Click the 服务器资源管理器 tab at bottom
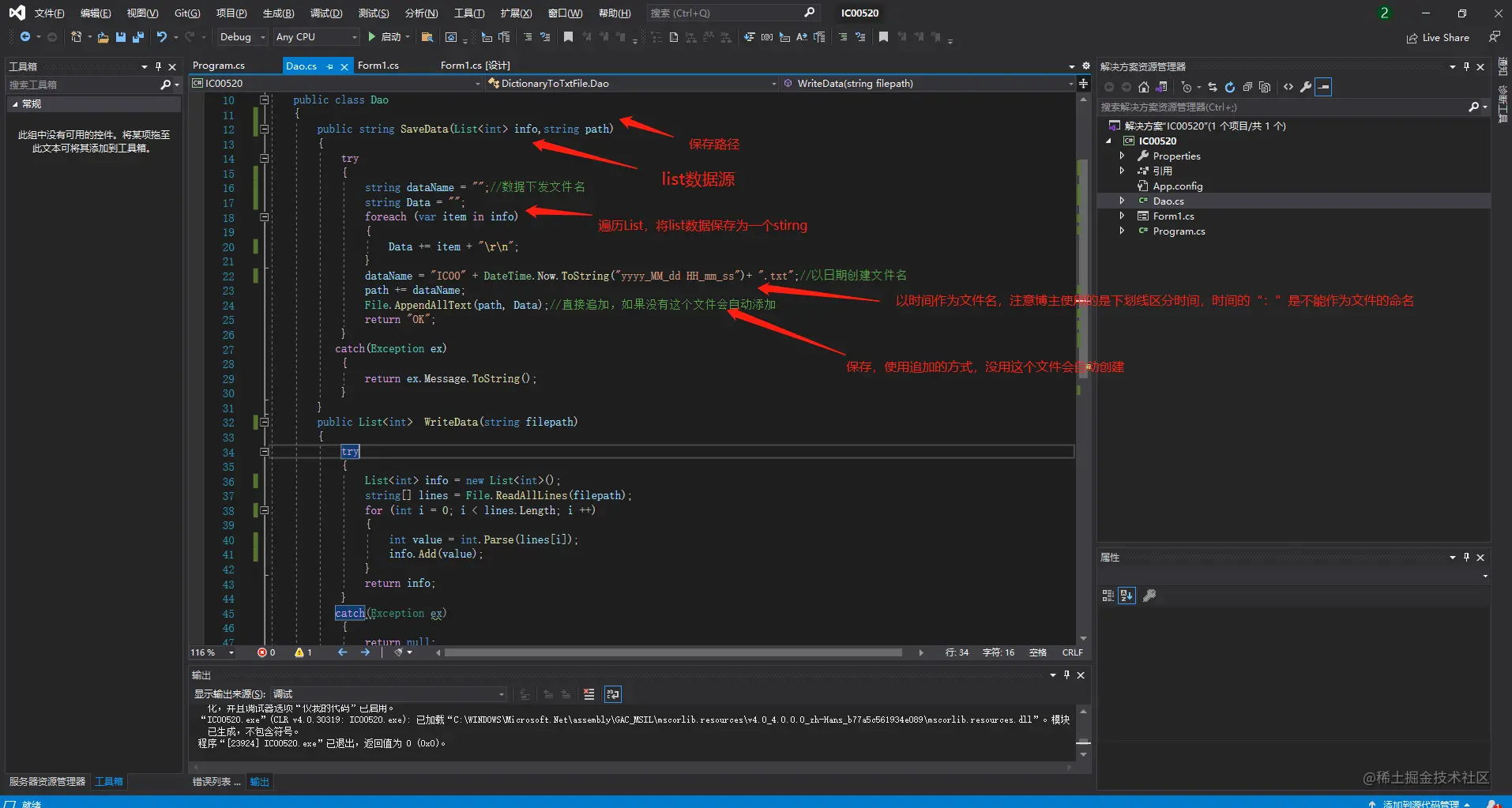Image resolution: width=1512 pixels, height=808 pixels. 47,782
